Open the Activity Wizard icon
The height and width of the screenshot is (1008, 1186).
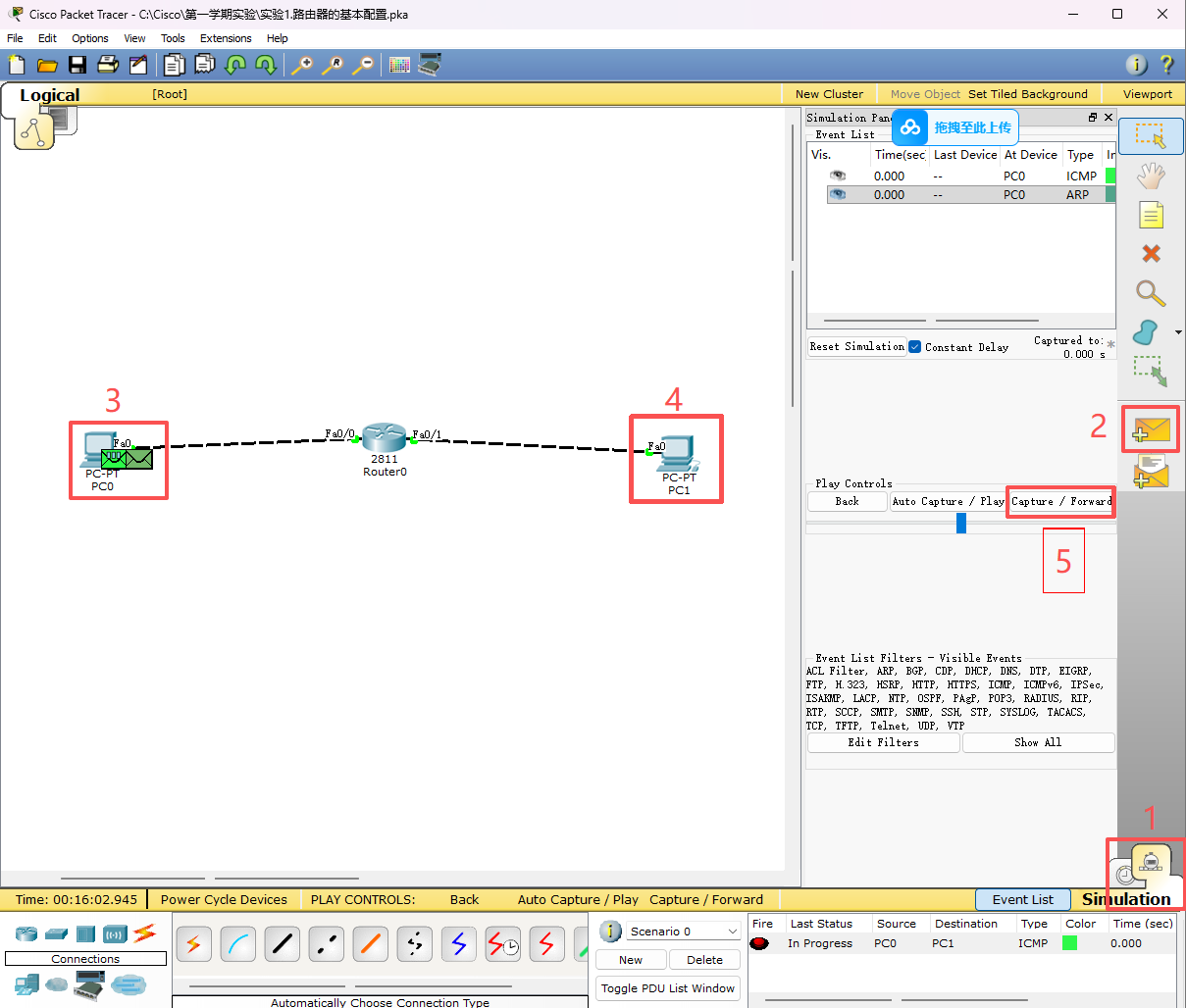[138, 65]
